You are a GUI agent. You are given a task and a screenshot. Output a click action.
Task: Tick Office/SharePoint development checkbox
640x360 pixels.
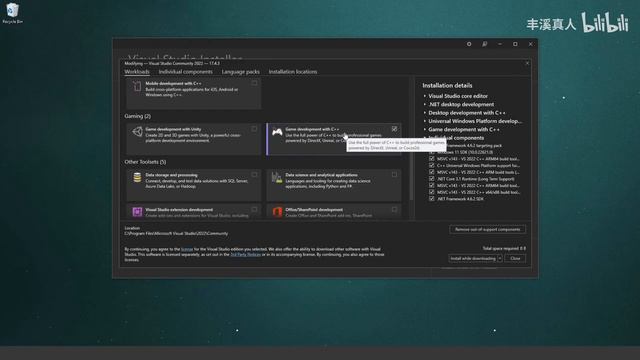[394, 209]
